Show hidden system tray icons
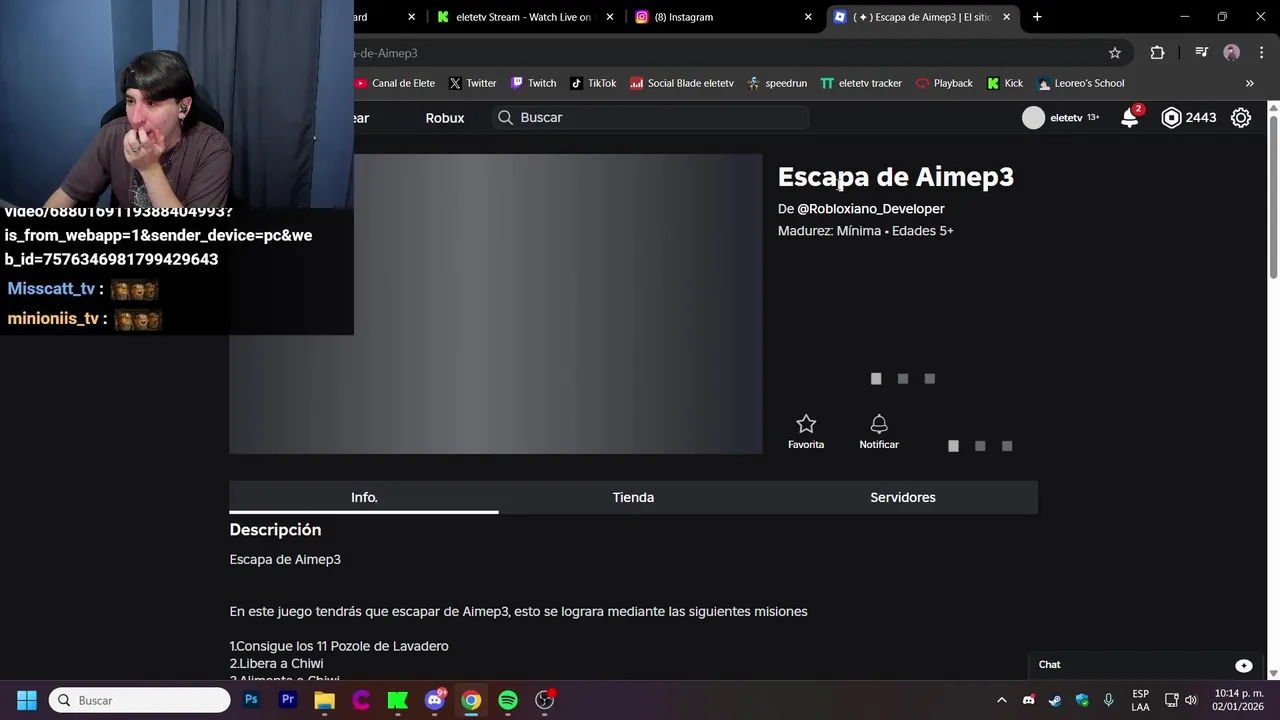This screenshot has height=720, width=1280. coord(1001,700)
